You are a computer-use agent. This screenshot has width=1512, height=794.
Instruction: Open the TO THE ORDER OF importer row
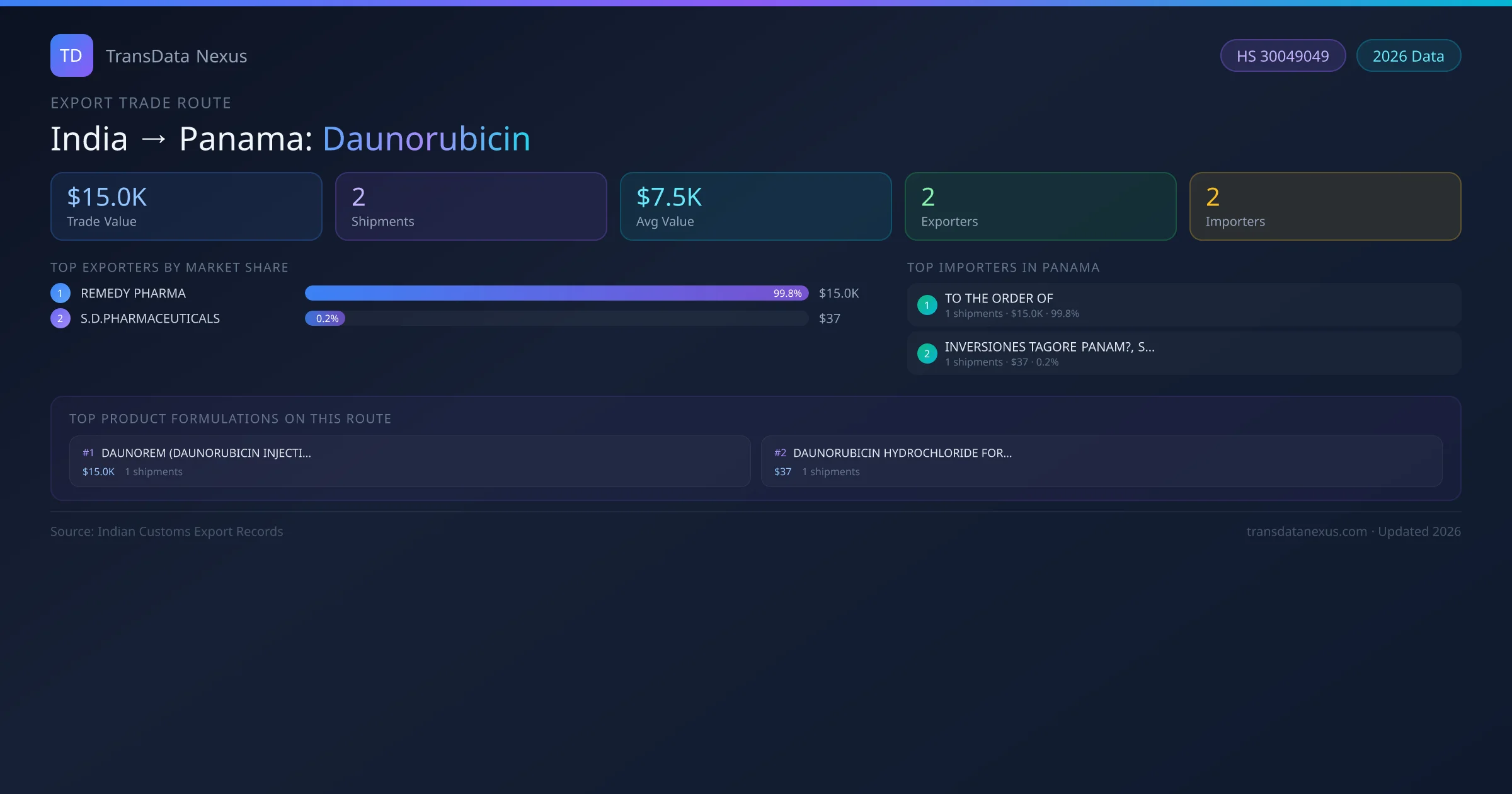1183,305
